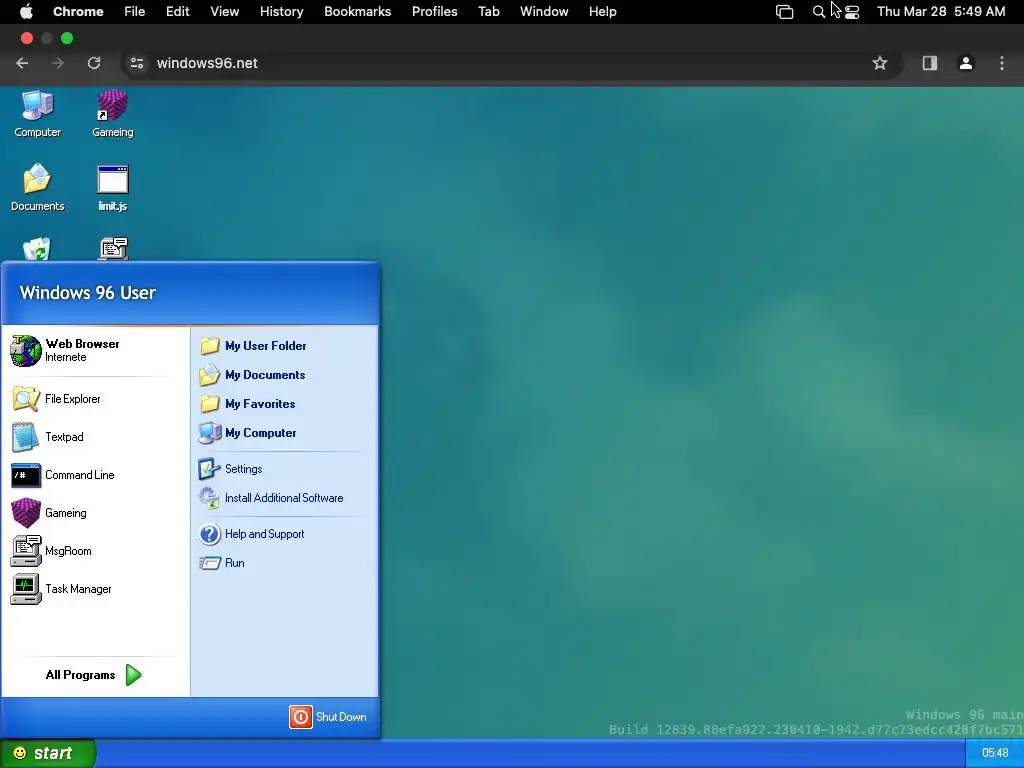Open macOS Control Center
Image resolution: width=1024 pixels, height=768 pixels.
pos(852,12)
